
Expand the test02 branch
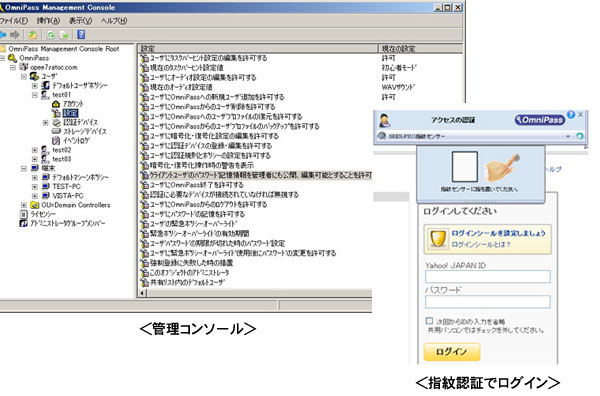pyautogui.click(x=35, y=150)
